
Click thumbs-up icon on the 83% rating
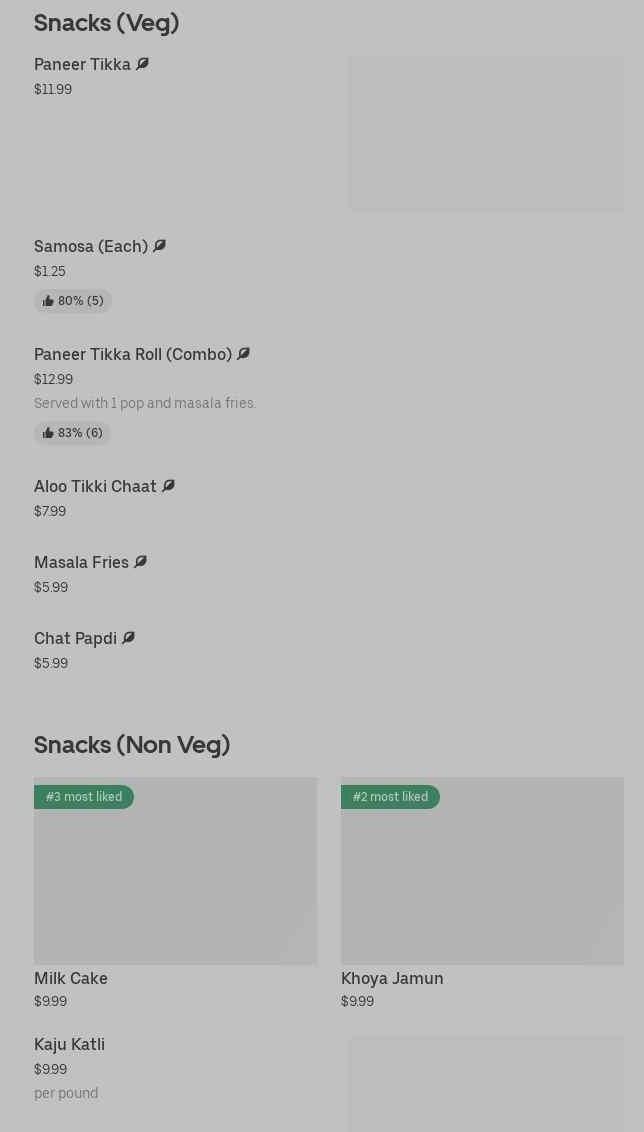[48, 433]
